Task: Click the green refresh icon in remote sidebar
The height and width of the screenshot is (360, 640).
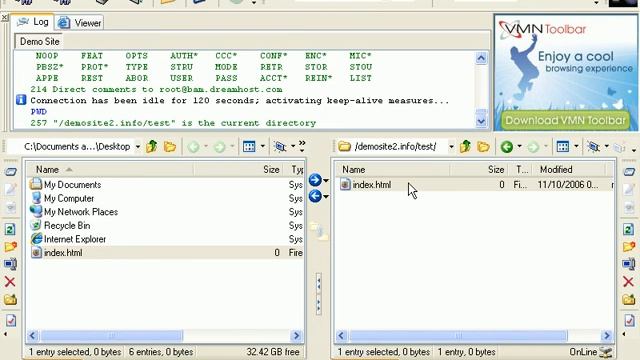Action: coord(629,229)
